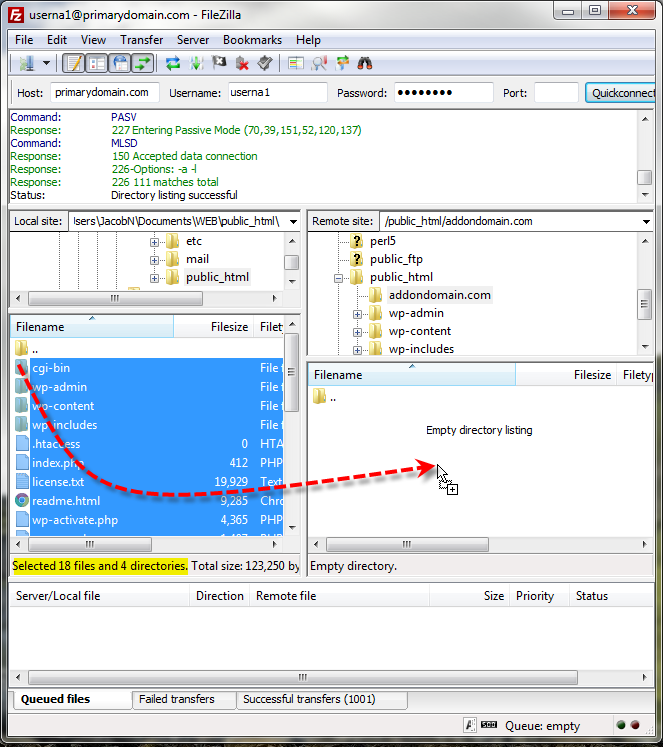663x747 pixels.
Task: Toggle the local directory tree display
Action: (97, 63)
